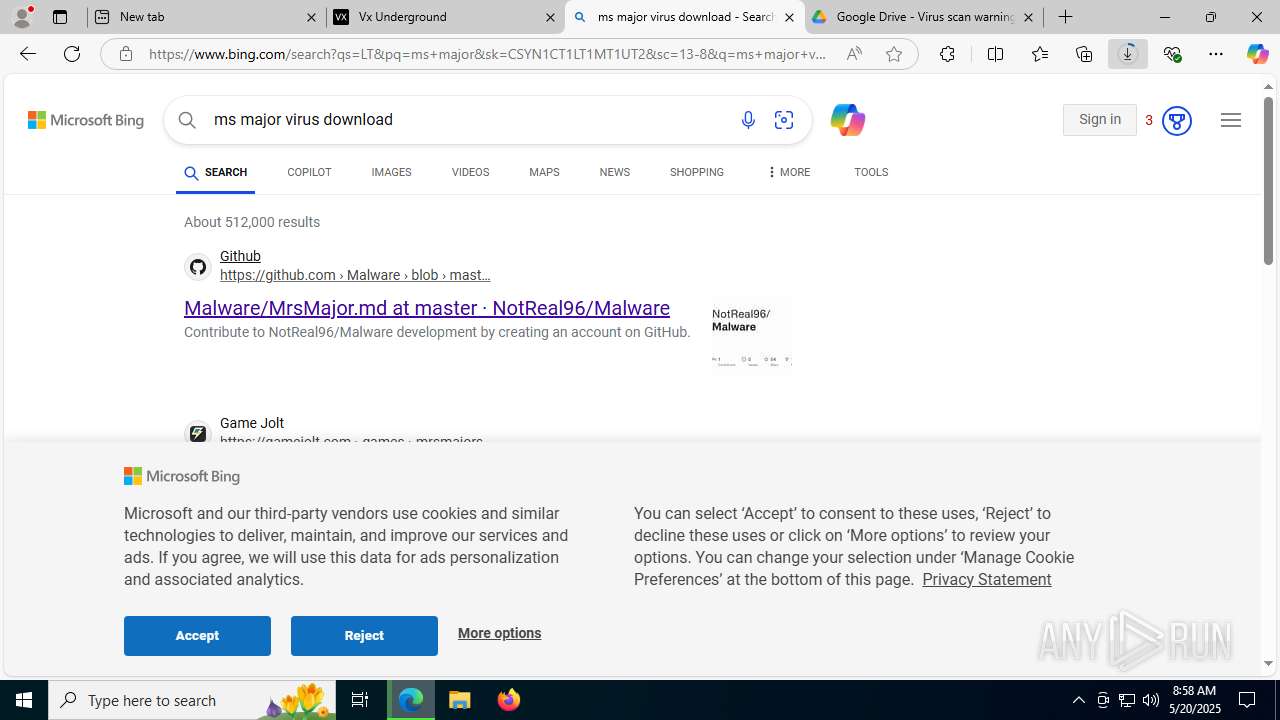Select the COPILOT search tab

coord(309,173)
